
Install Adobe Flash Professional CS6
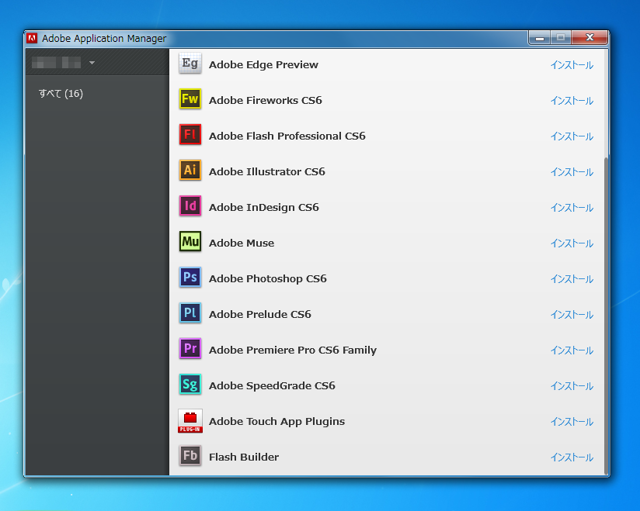coord(572,136)
